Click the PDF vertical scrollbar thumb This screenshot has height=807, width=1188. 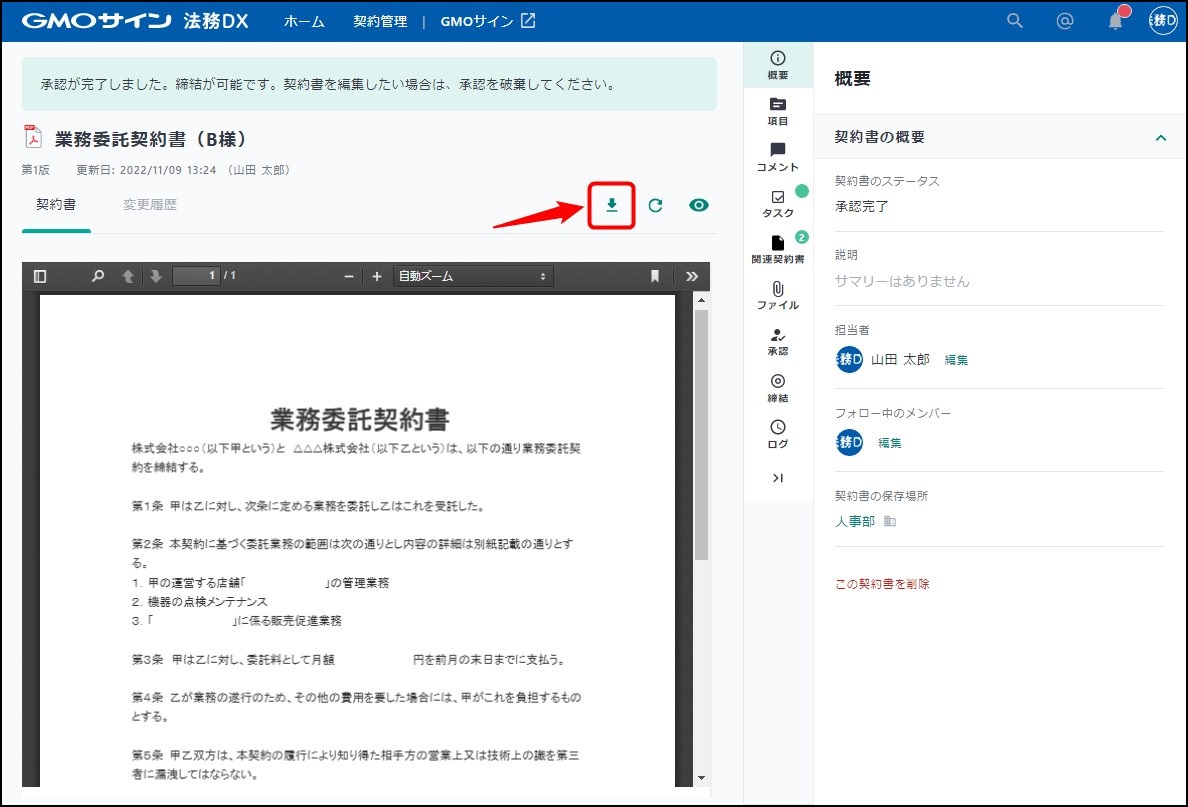701,435
